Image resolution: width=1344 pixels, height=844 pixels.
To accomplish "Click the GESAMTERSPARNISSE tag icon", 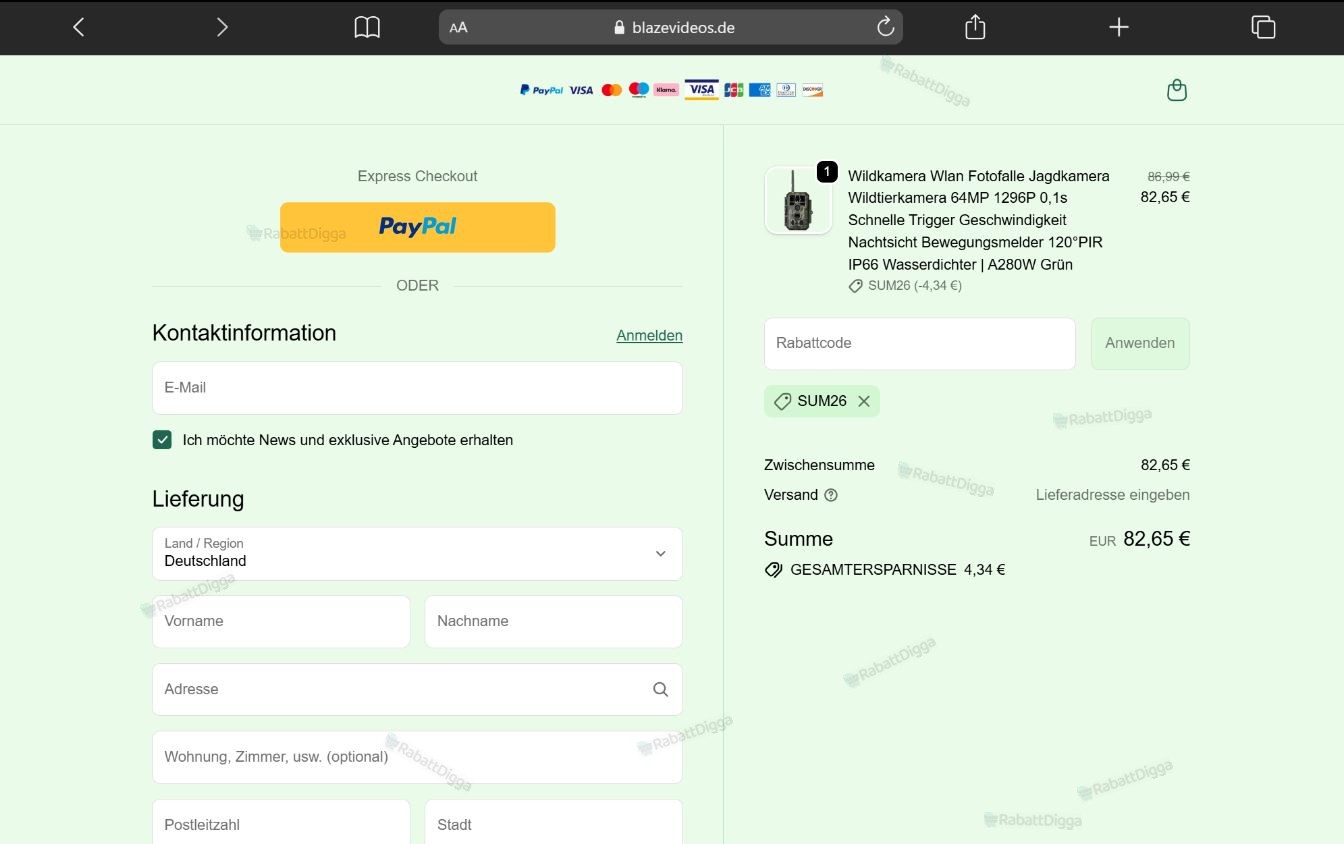I will click(773, 570).
